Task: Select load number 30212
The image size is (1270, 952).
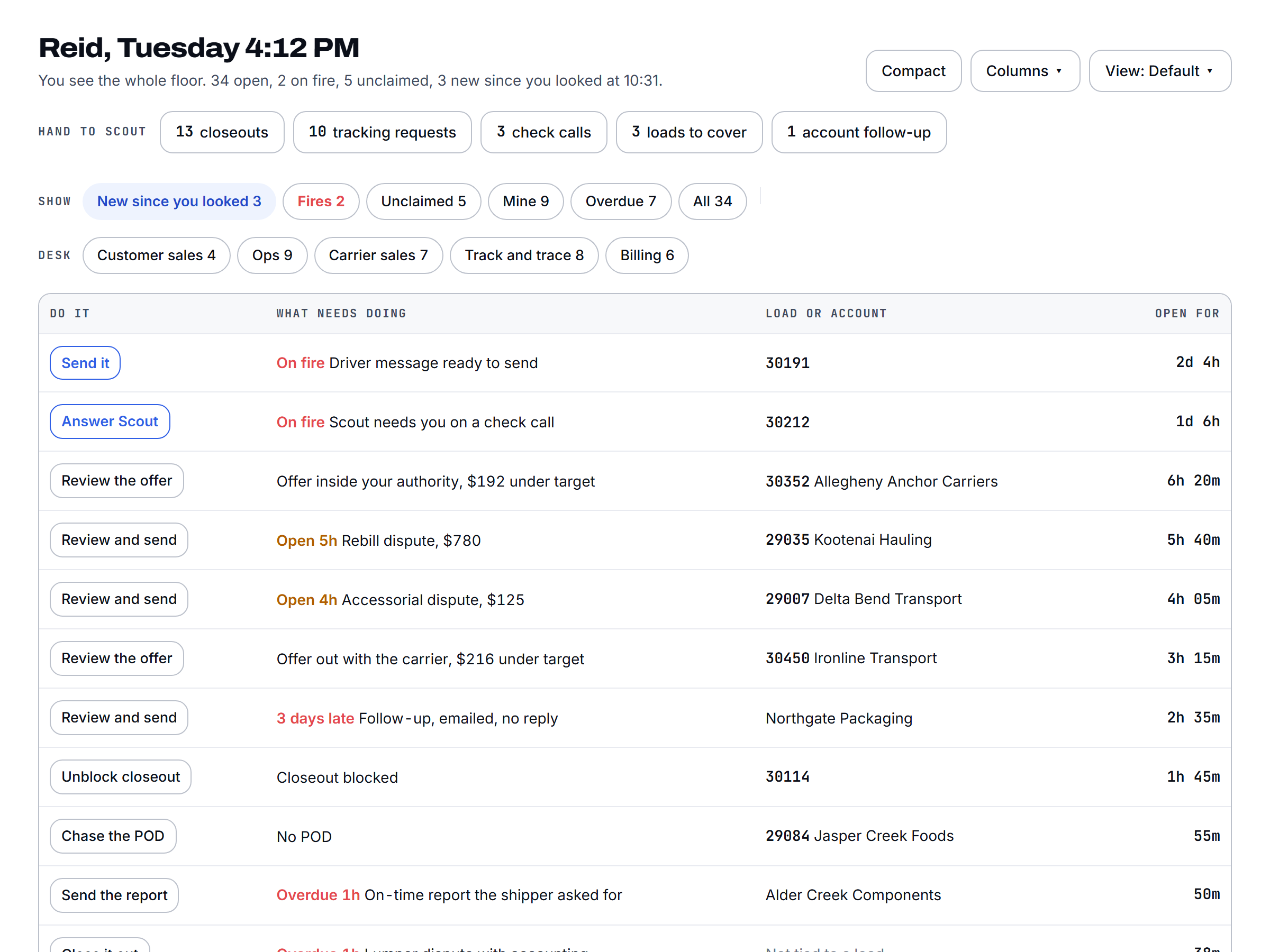Action: (787, 422)
